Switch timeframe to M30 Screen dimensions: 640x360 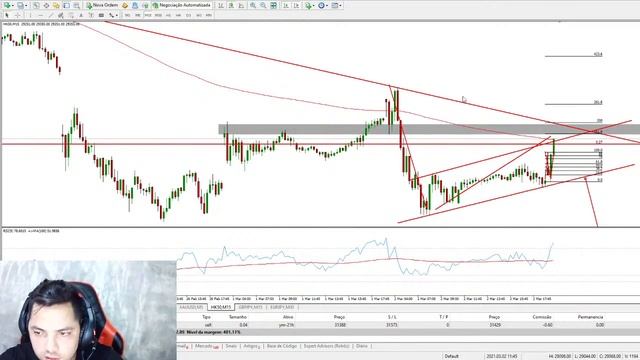[x=158, y=15]
